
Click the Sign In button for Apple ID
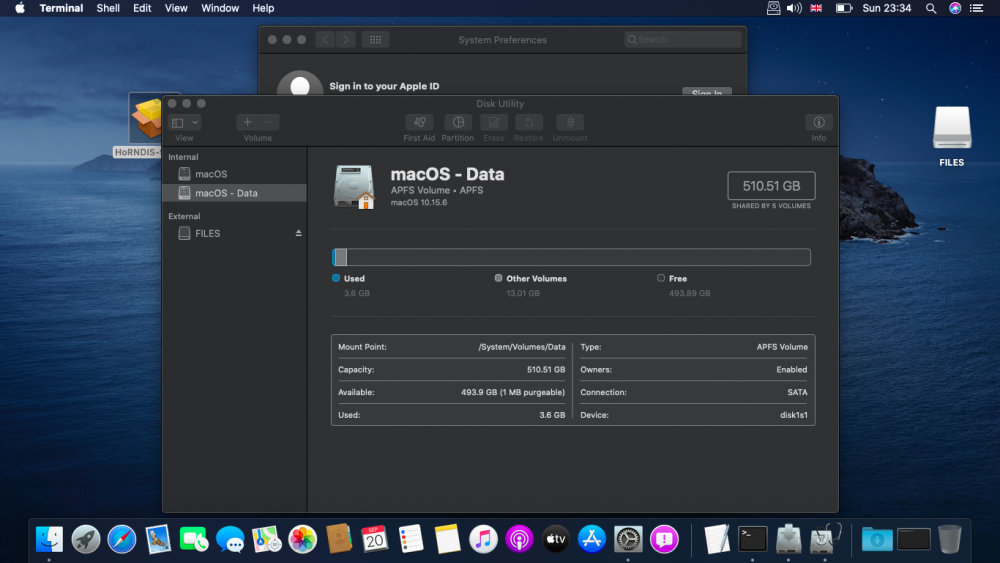tap(707, 93)
